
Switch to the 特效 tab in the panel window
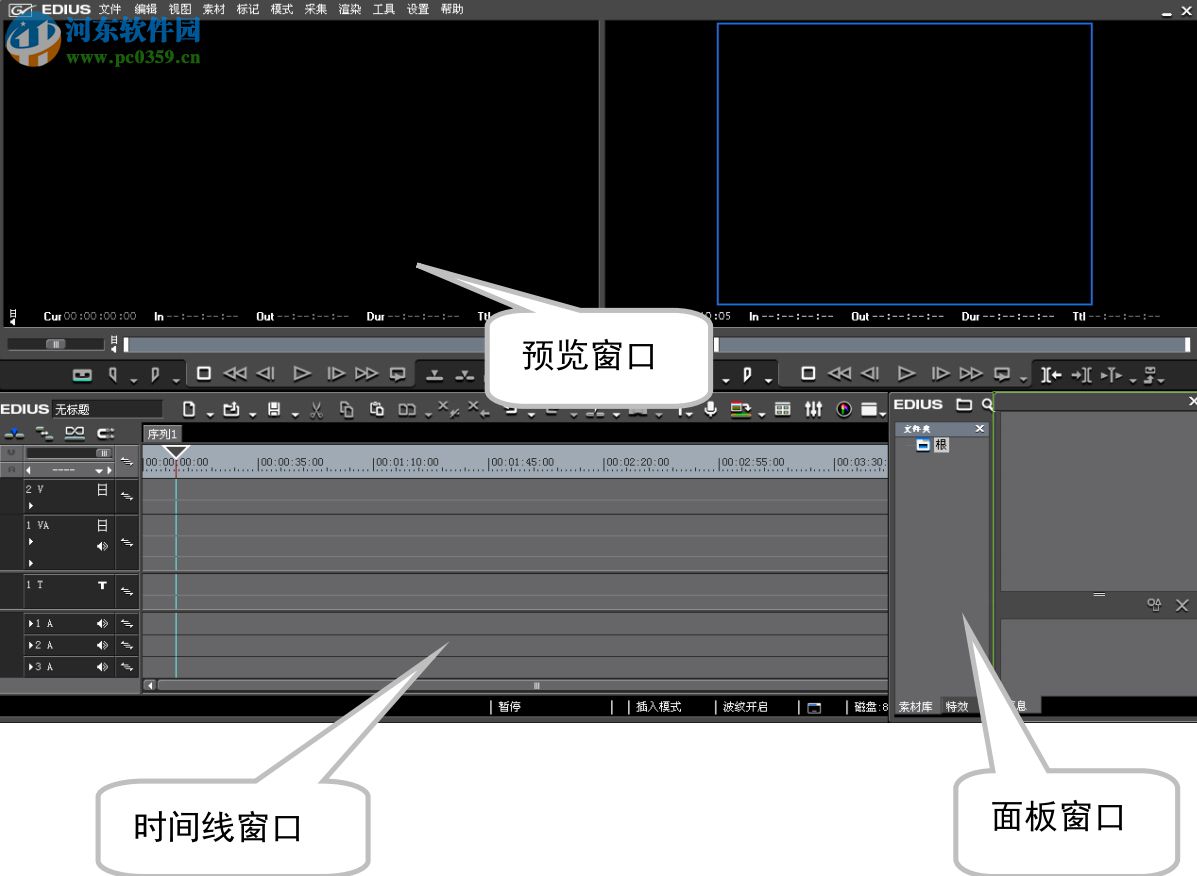point(957,706)
